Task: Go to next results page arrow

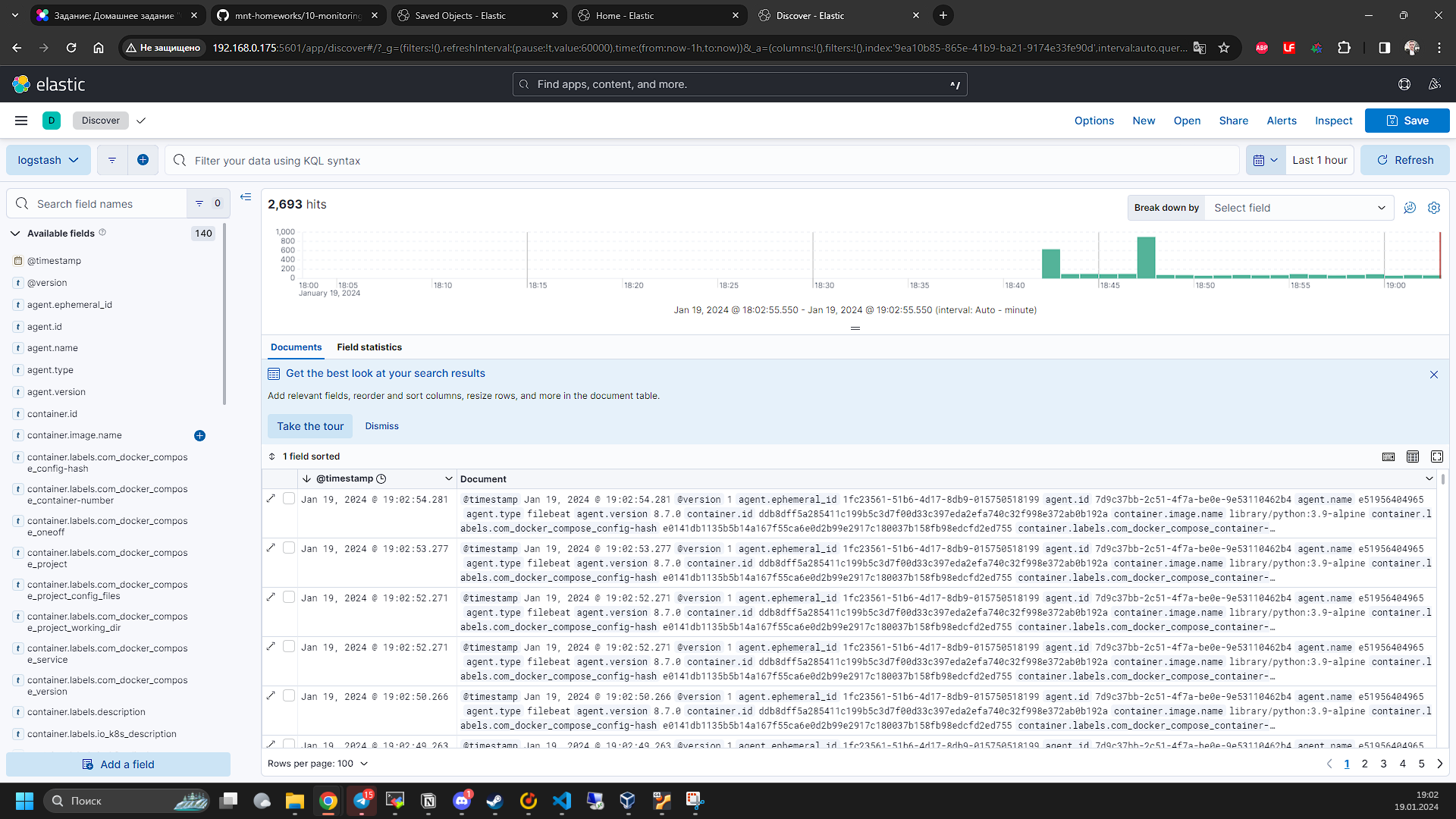Action: pos(1439,764)
